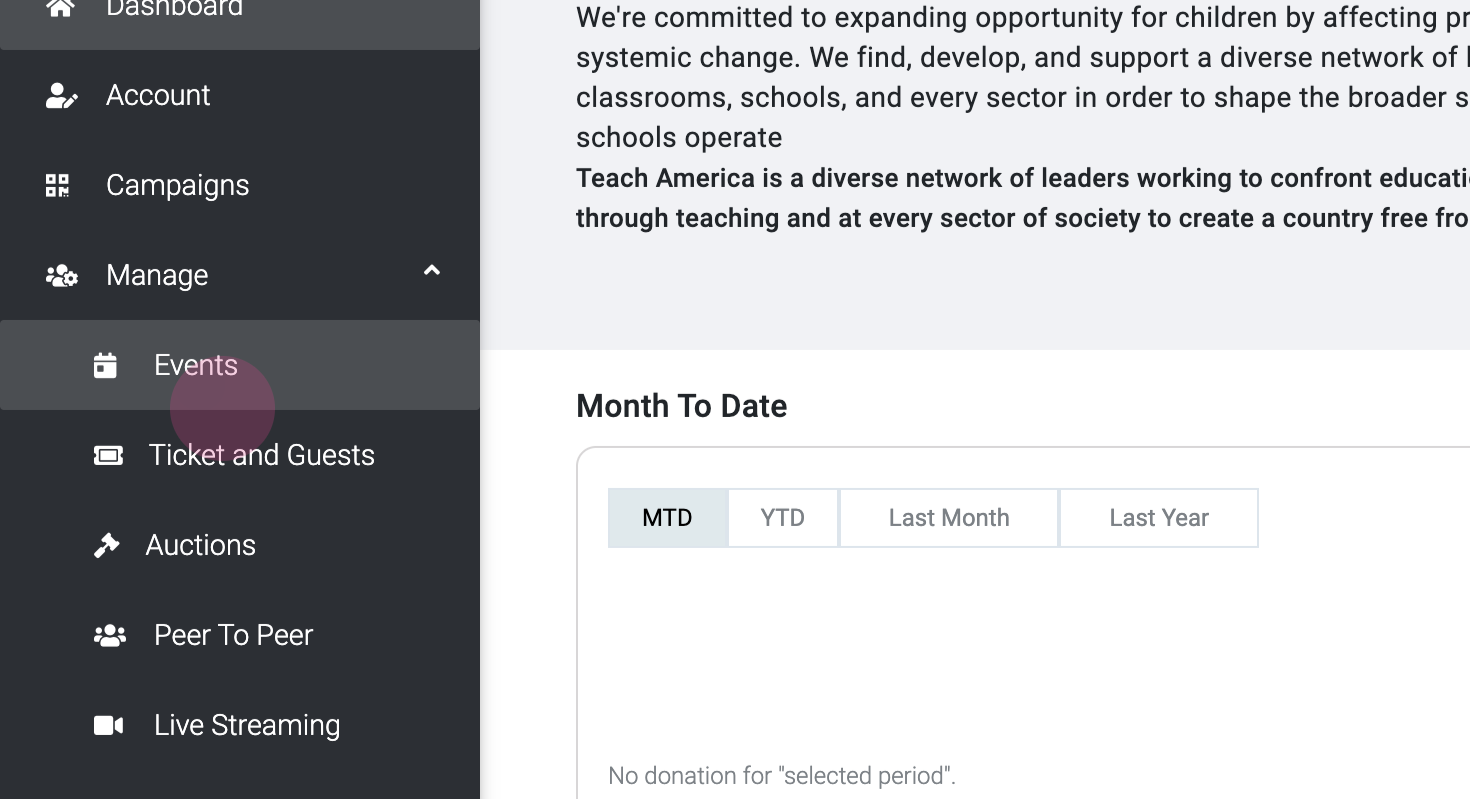Open the Auctions page link
1470x799 pixels.
[x=200, y=546]
